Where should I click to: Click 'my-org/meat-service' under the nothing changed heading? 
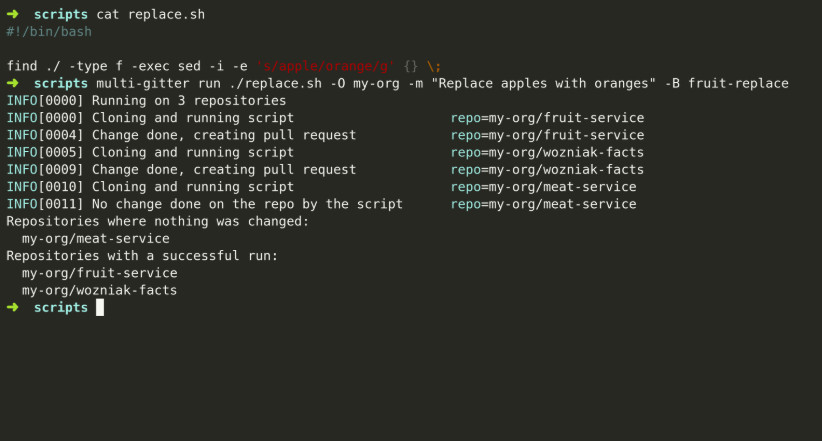95,238
